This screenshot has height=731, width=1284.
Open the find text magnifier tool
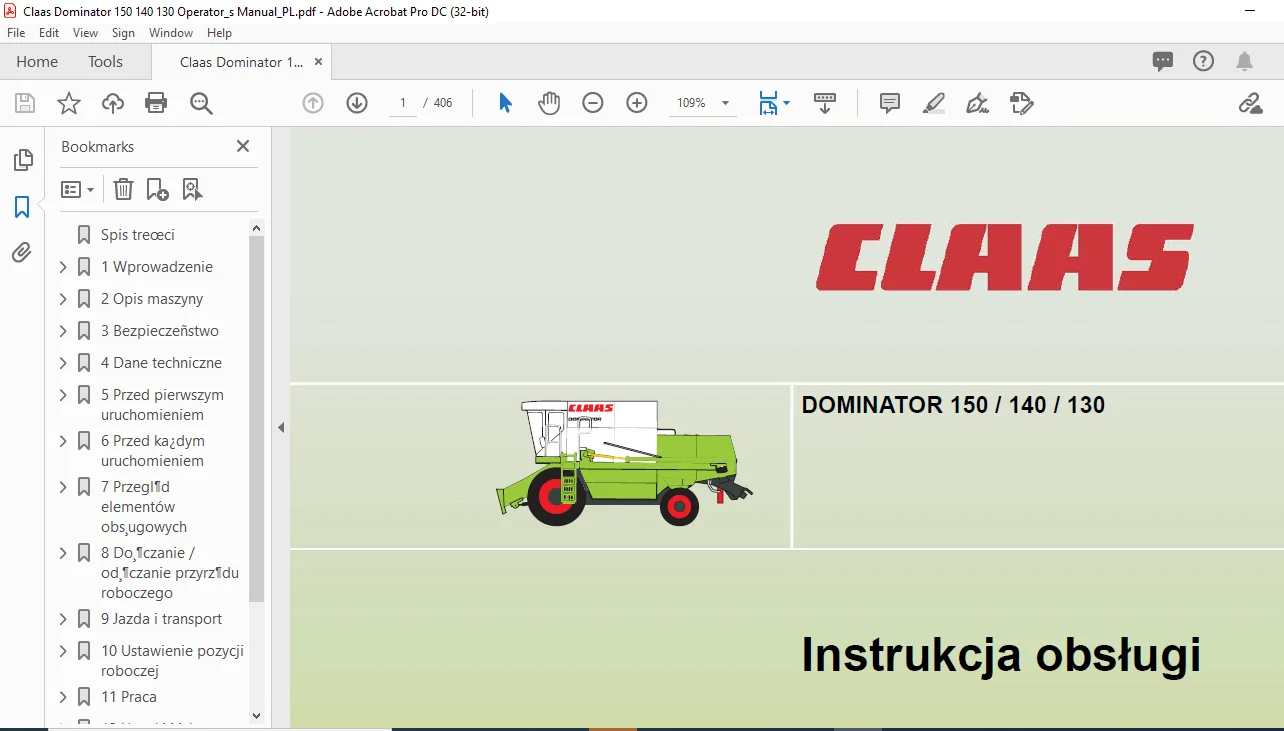[202, 103]
